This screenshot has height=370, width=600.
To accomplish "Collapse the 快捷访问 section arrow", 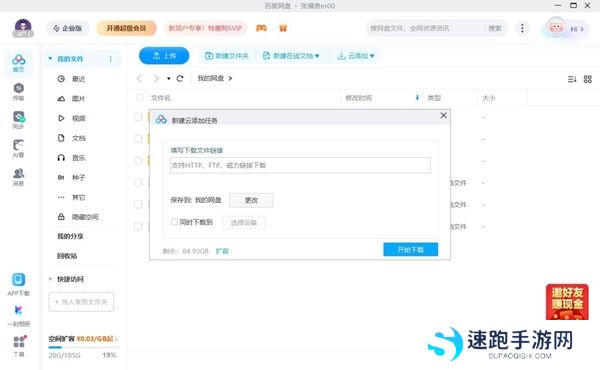I will pyautogui.click(x=50, y=279).
